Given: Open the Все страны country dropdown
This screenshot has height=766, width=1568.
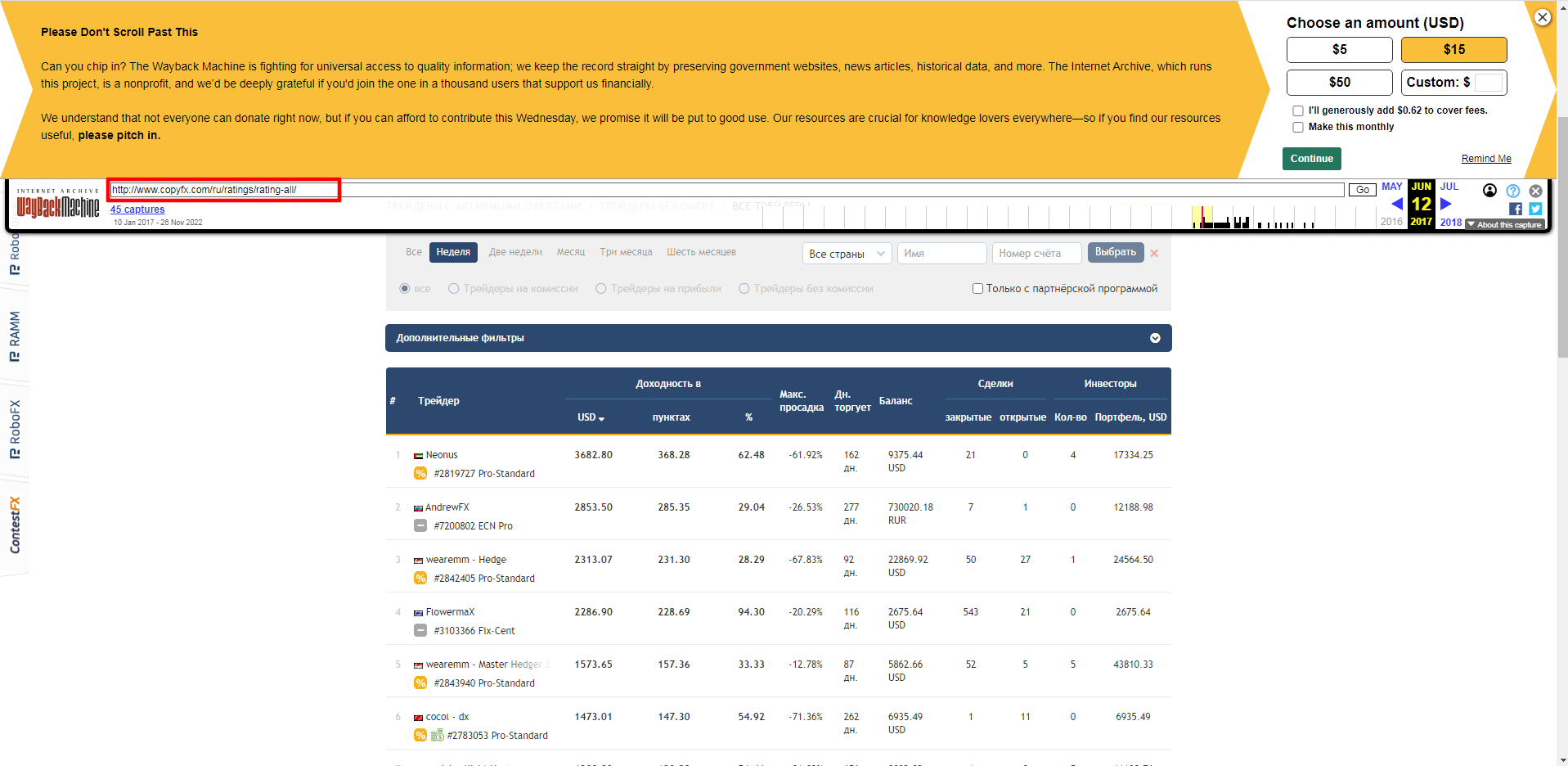Looking at the screenshot, I should (x=847, y=254).
